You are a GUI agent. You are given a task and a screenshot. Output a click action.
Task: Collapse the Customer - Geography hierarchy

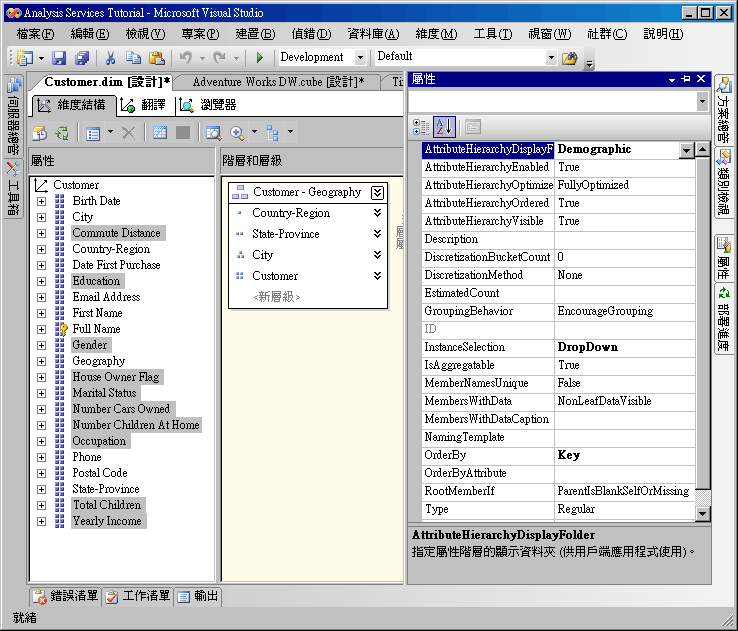tap(377, 193)
